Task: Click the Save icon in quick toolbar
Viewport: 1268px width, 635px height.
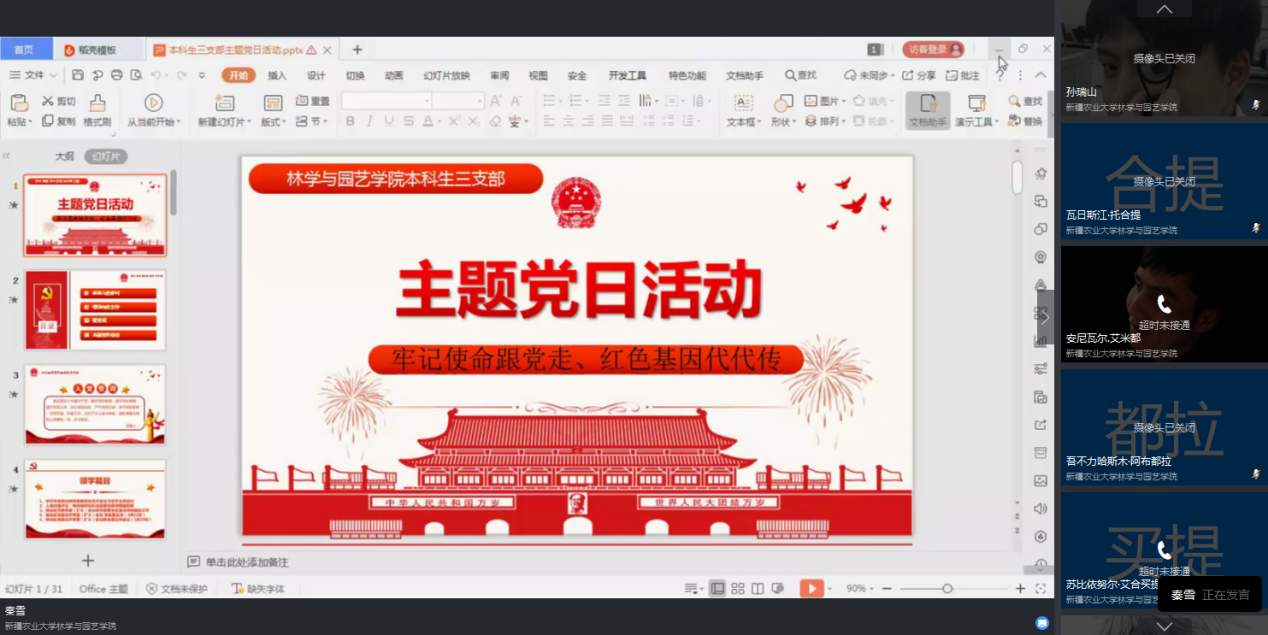Action: pos(78,75)
